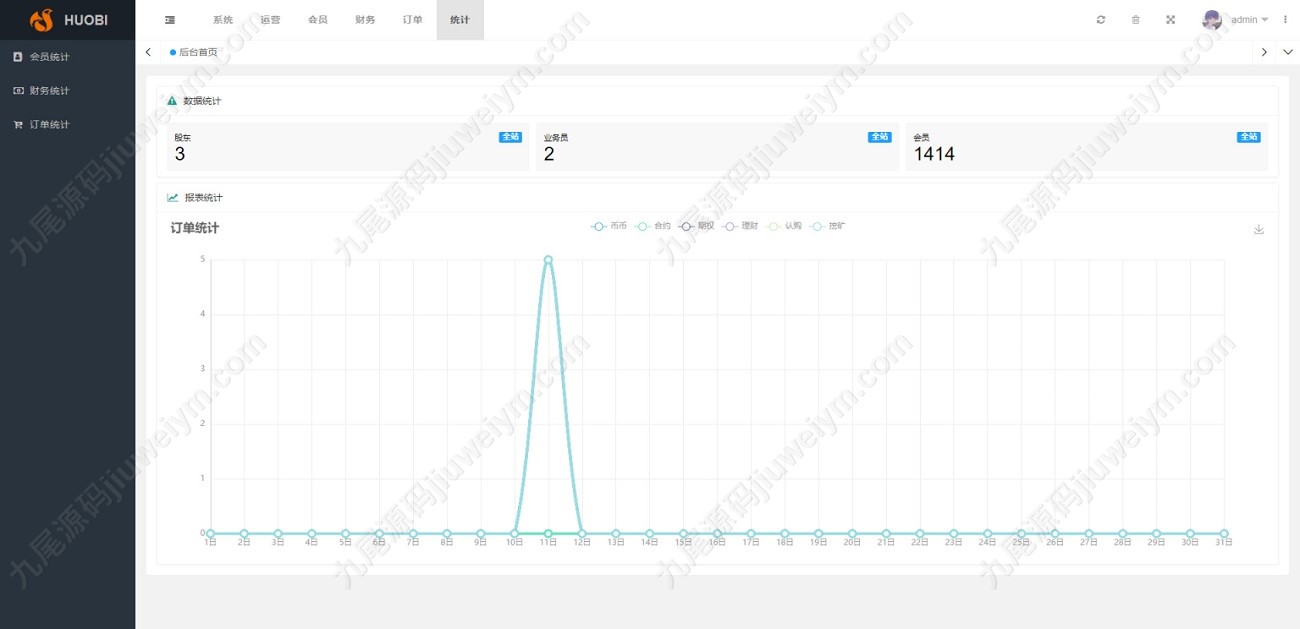
Task: Download the chart image via save icon
Action: 1259,229
